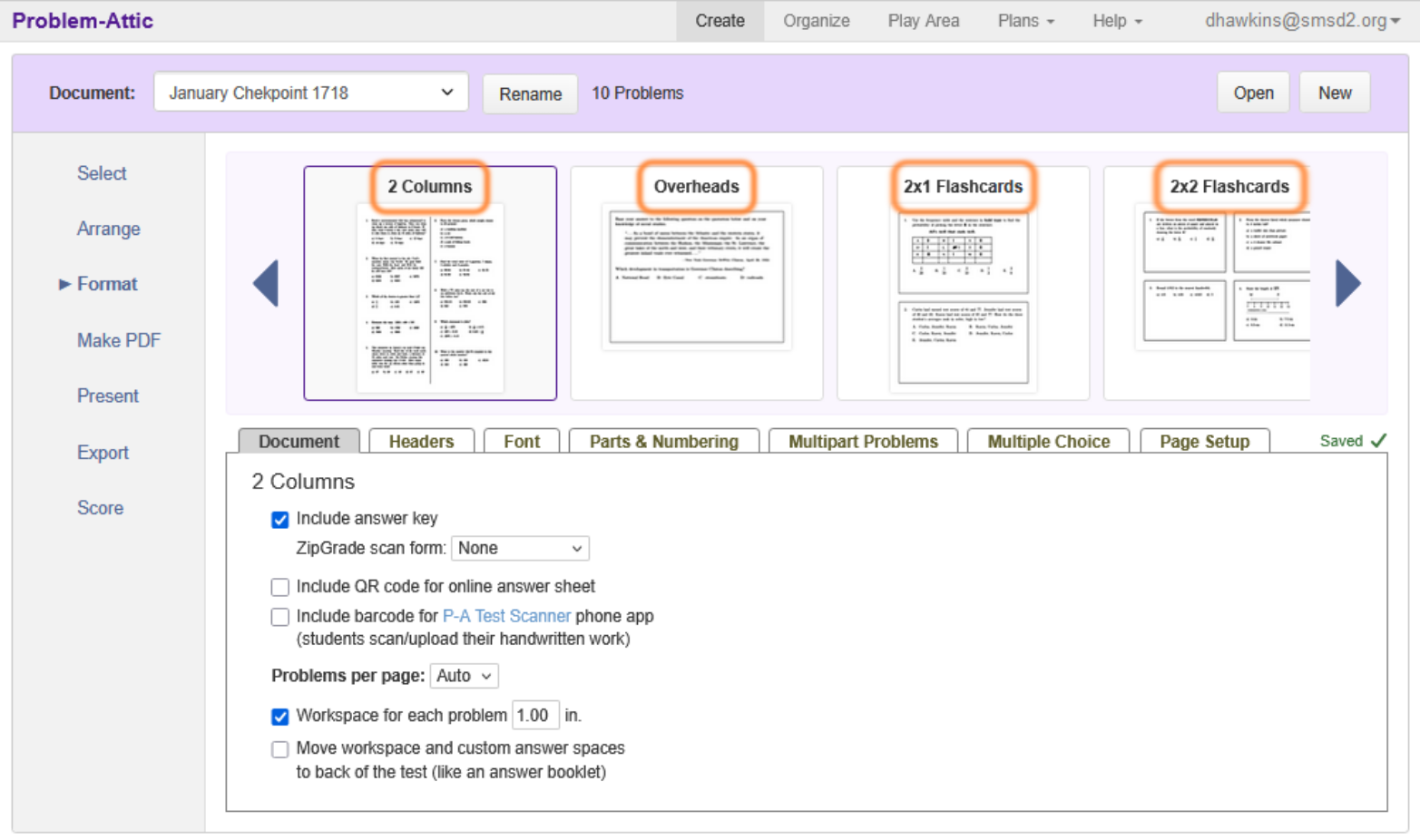Click Make PDF in the sidebar
Viewport: 1420px width, 840px height.
coord(119,339)
